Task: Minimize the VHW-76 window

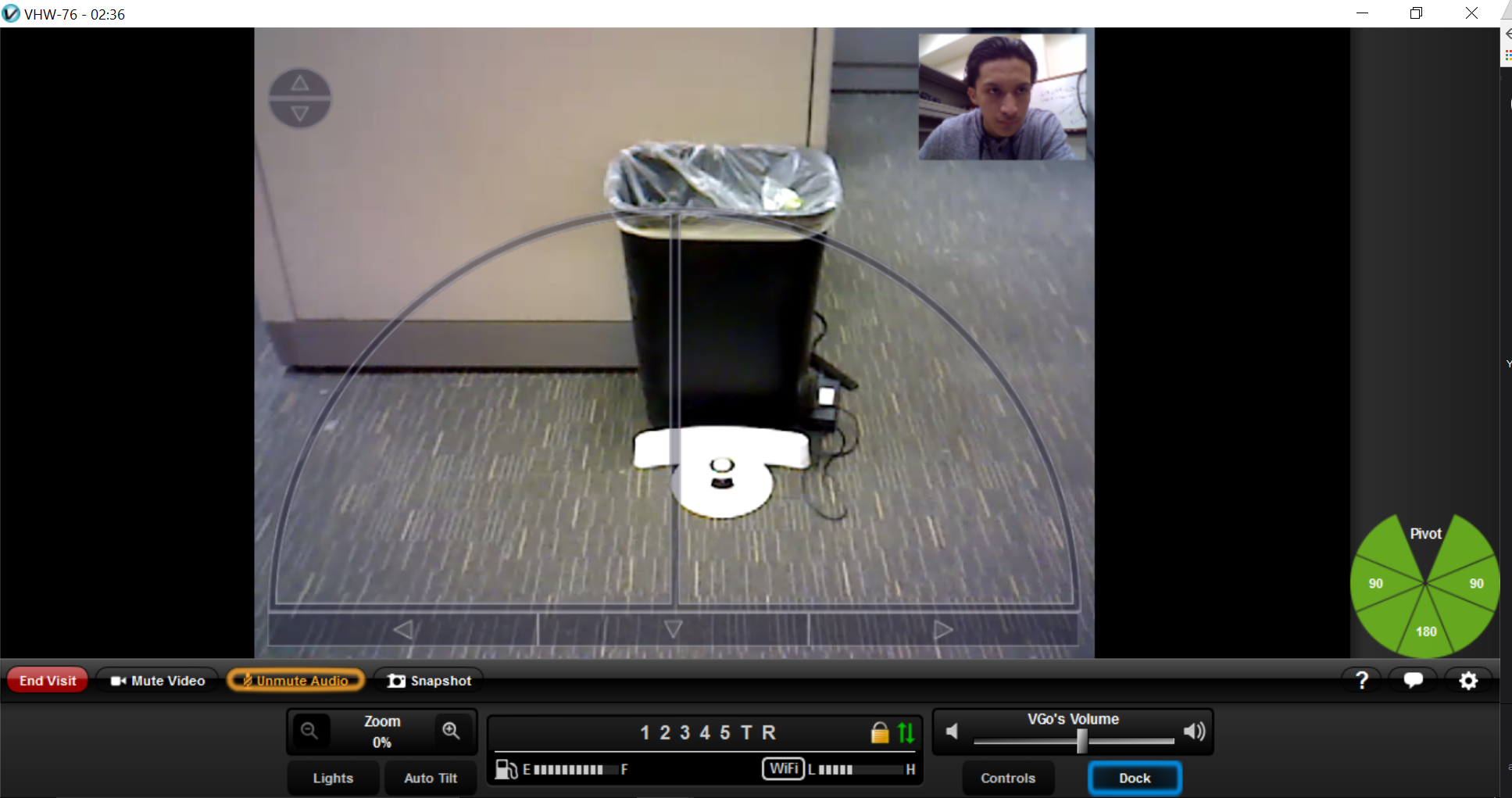Action: click(1362, 13)
